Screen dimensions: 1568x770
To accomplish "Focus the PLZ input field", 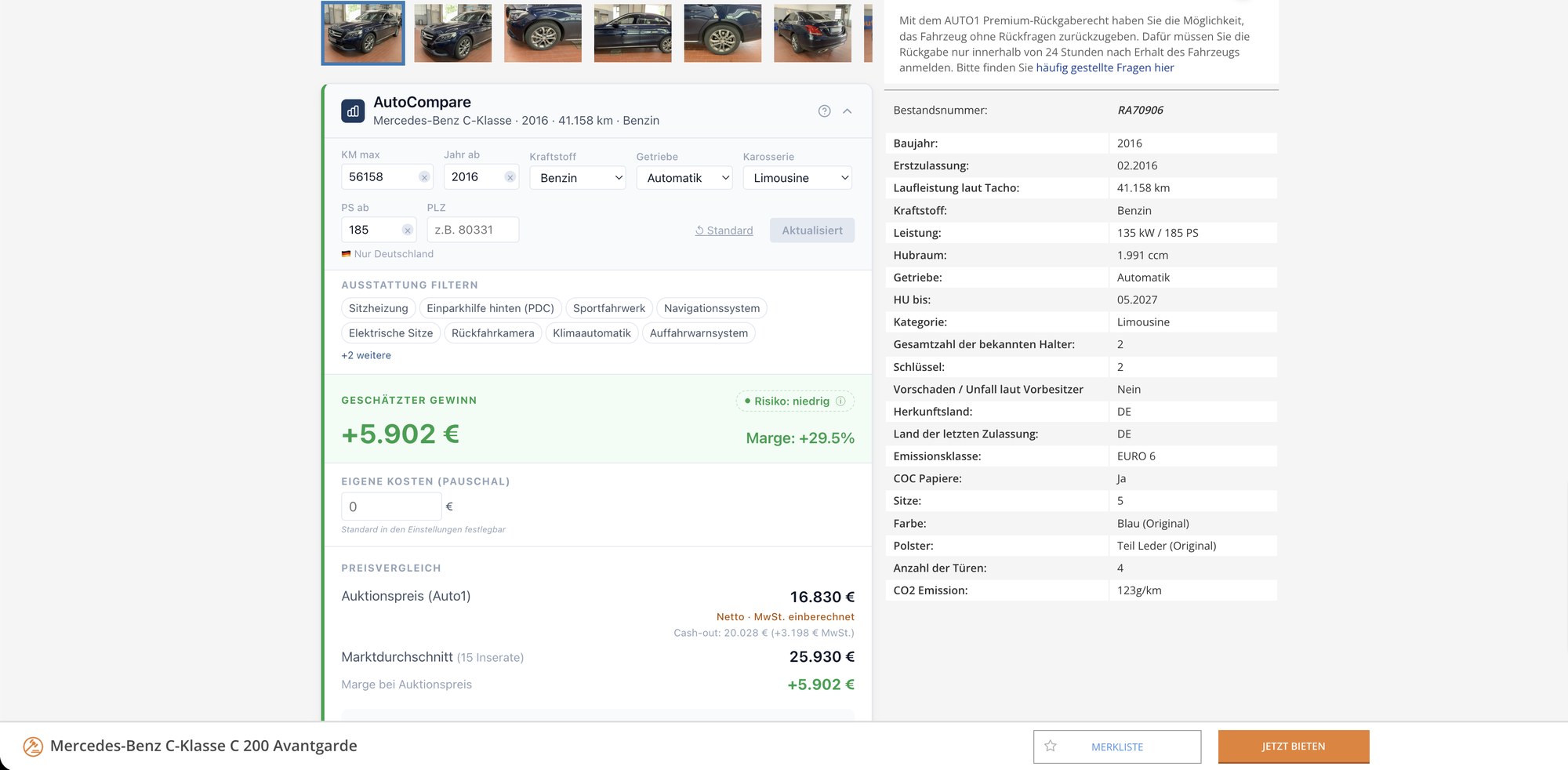I will pyautogui.click(x=473, y=230).
